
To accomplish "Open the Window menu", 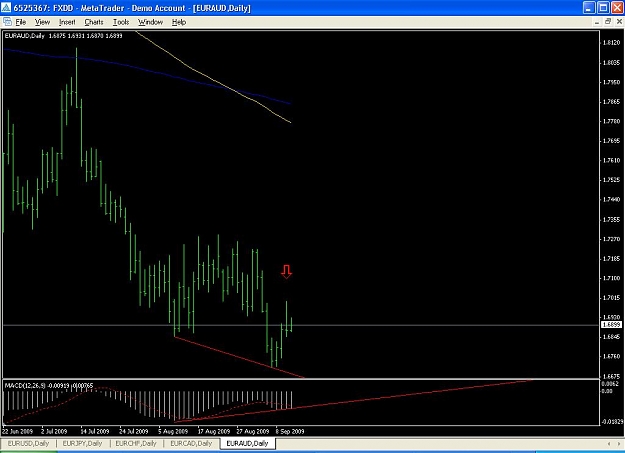I will point(150,22).
